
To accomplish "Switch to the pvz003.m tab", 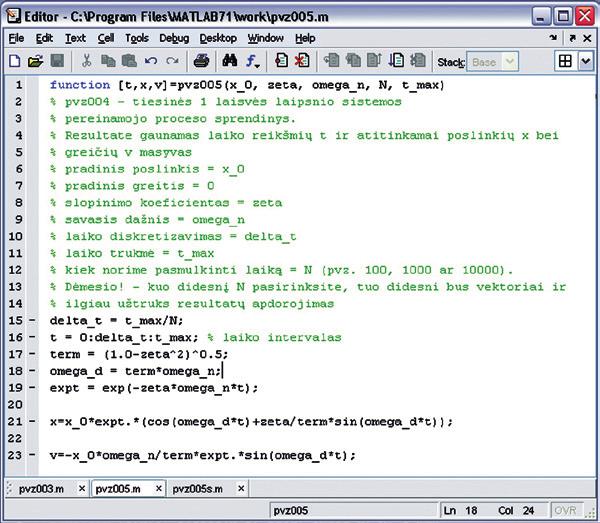I will point(41,489).
